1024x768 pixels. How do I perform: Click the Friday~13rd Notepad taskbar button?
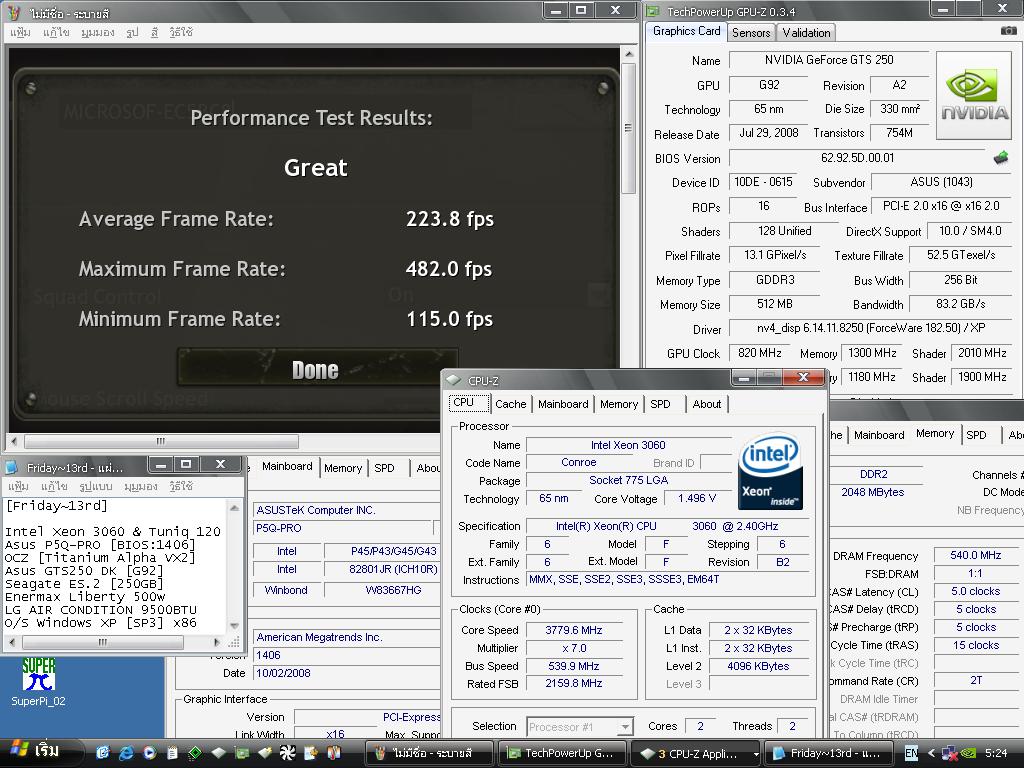[x=829, y=753]
